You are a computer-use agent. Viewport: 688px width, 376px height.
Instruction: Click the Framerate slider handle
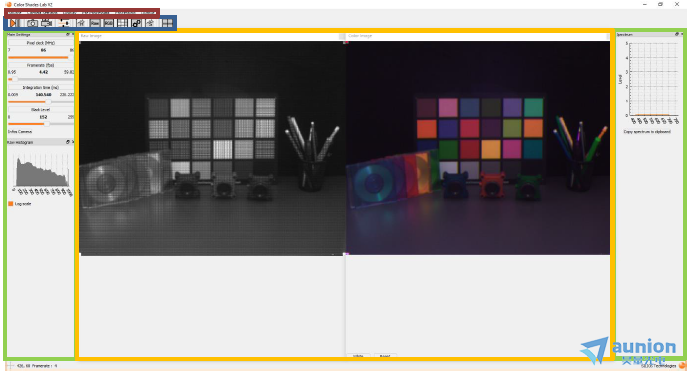point(15,79)
